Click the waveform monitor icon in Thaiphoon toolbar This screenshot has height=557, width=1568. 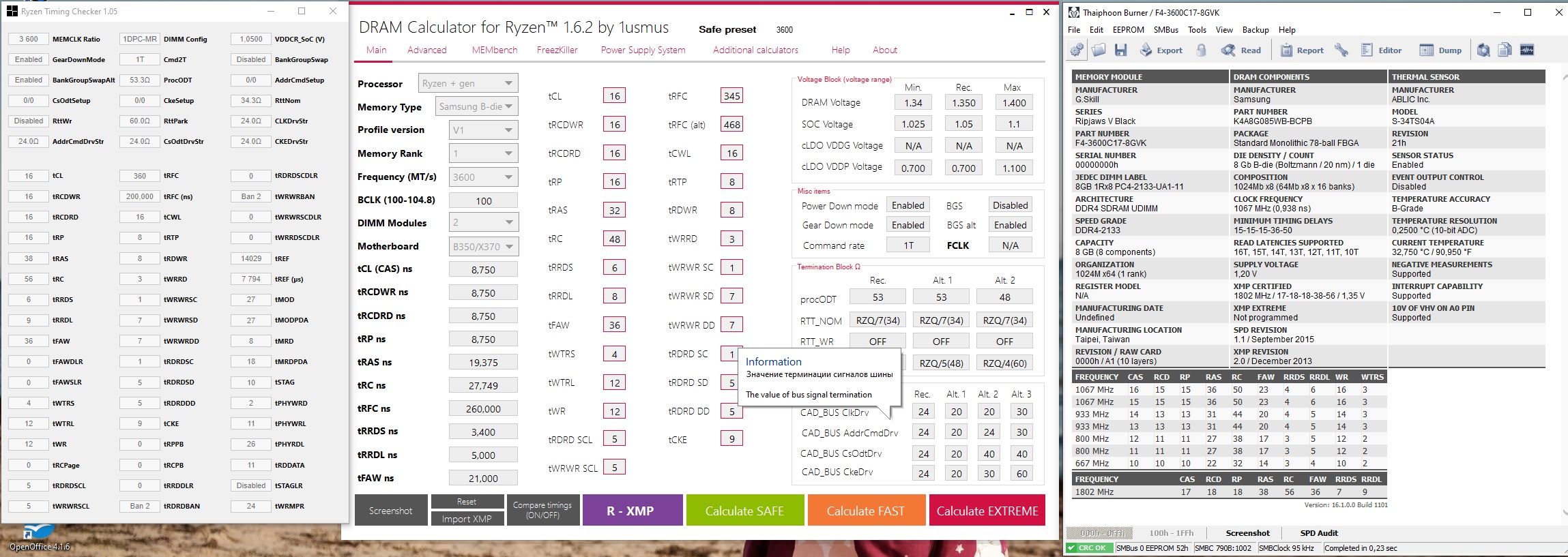tap(1527, 50)
